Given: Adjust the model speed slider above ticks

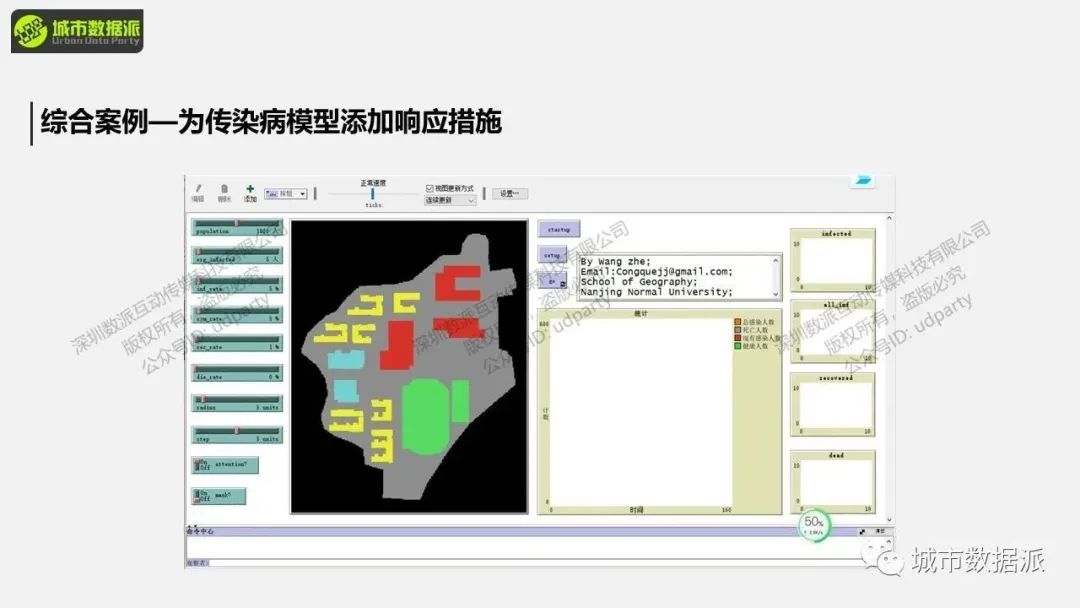Looking at the screenshot, I should point(373,194).
